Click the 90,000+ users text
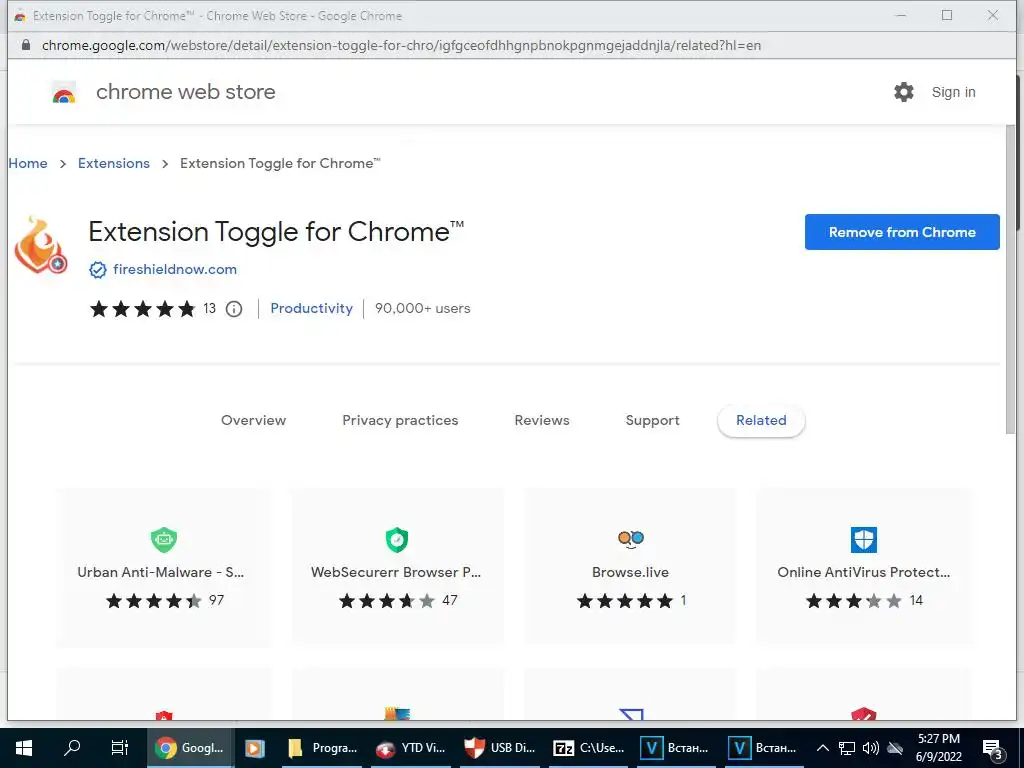This screenshot has width=1024, height=768. coord(423,308)
